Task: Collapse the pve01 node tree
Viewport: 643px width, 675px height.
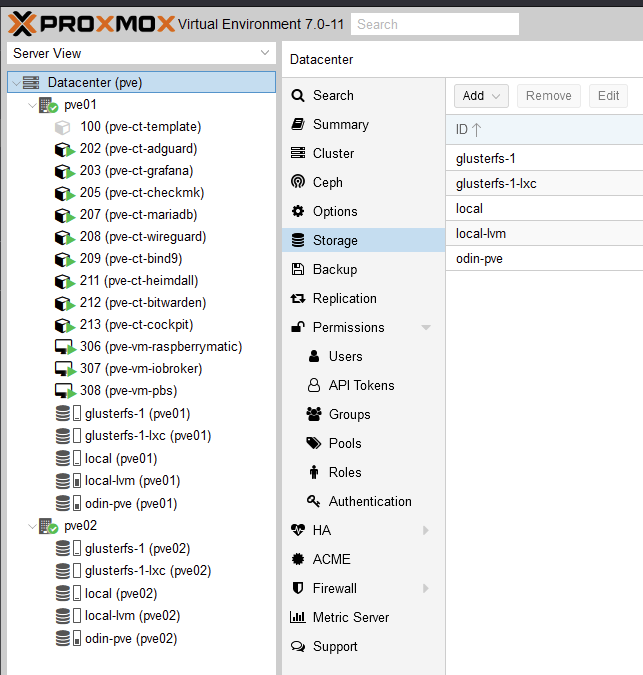Action: (32, 105)
